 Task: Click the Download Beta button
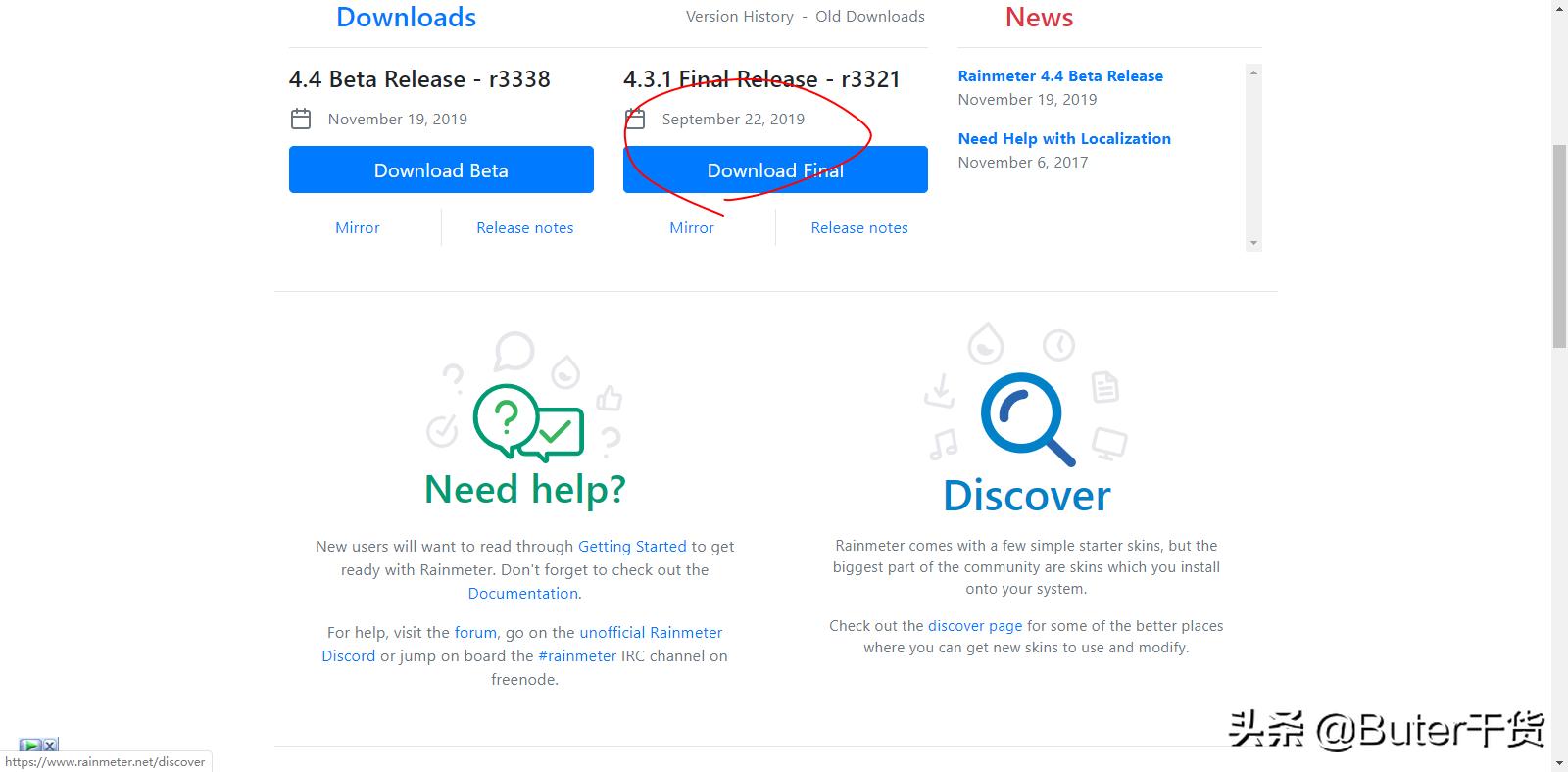pos(441,169)
